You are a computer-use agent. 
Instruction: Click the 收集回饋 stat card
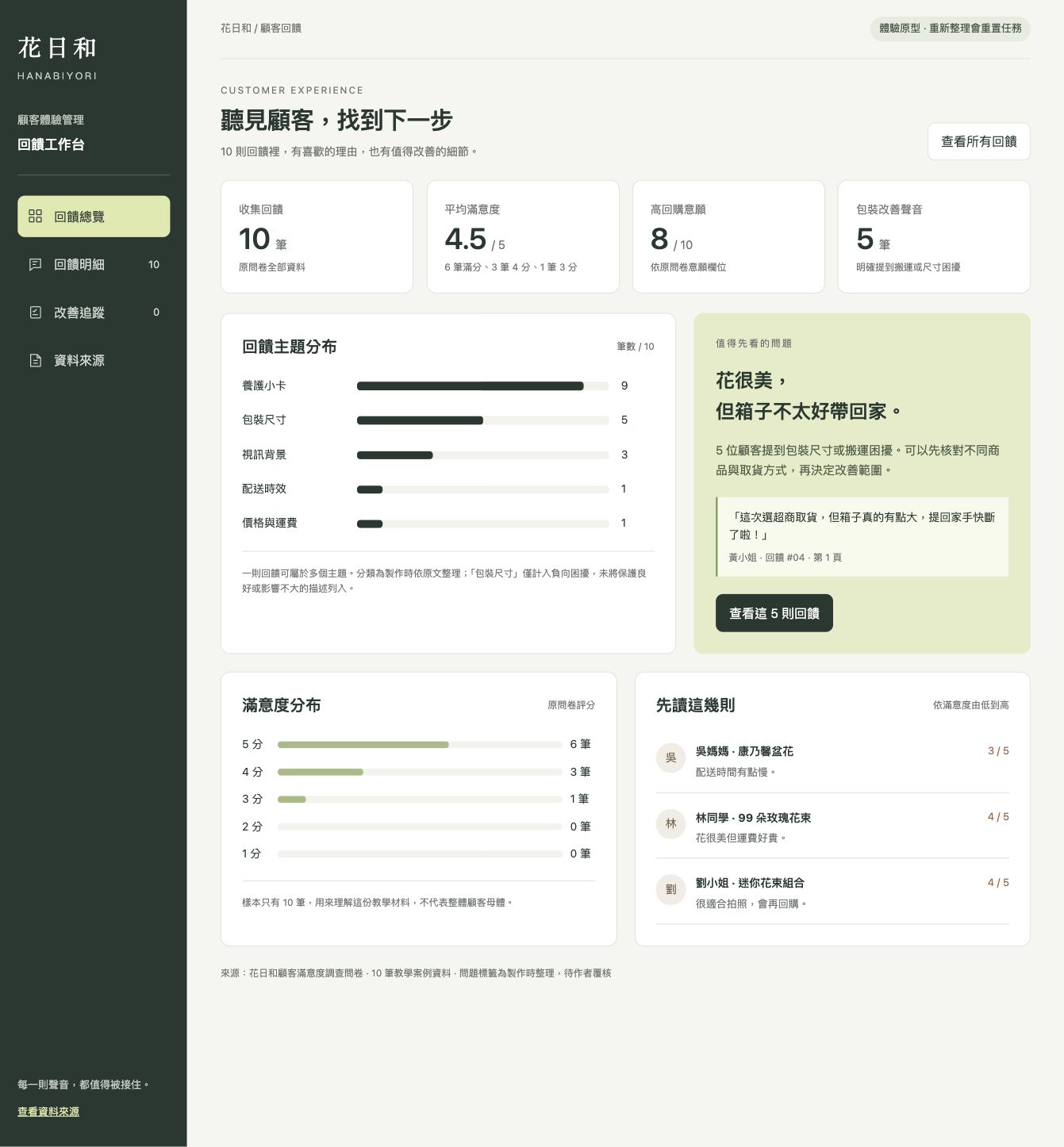pos(317,236)
